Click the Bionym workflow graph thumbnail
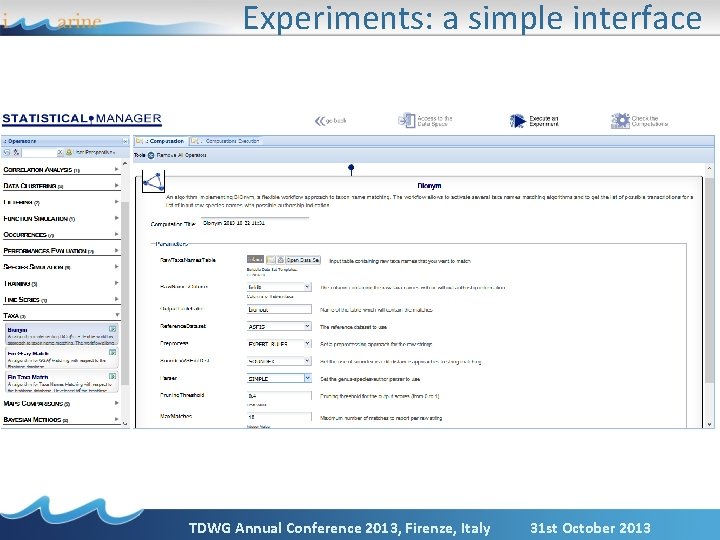Screen dimensions: 720x540 click(x=153, y=182)
